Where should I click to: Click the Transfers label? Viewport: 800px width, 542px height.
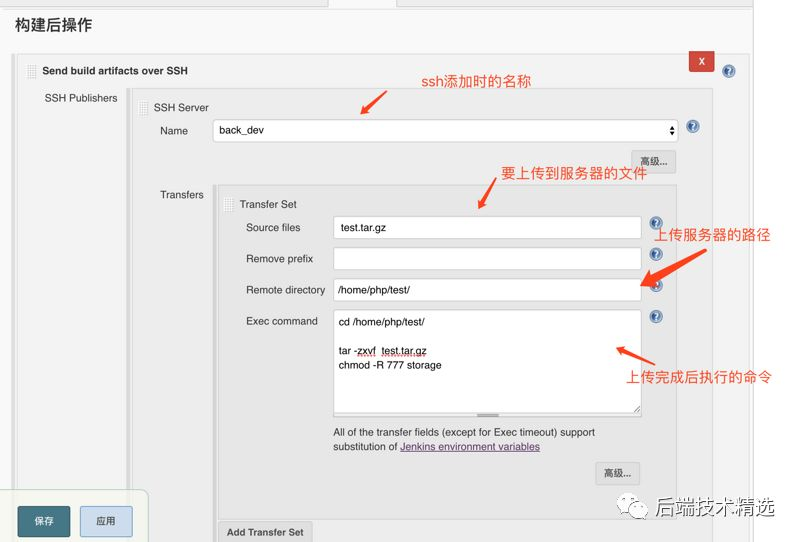pos(182,194)
